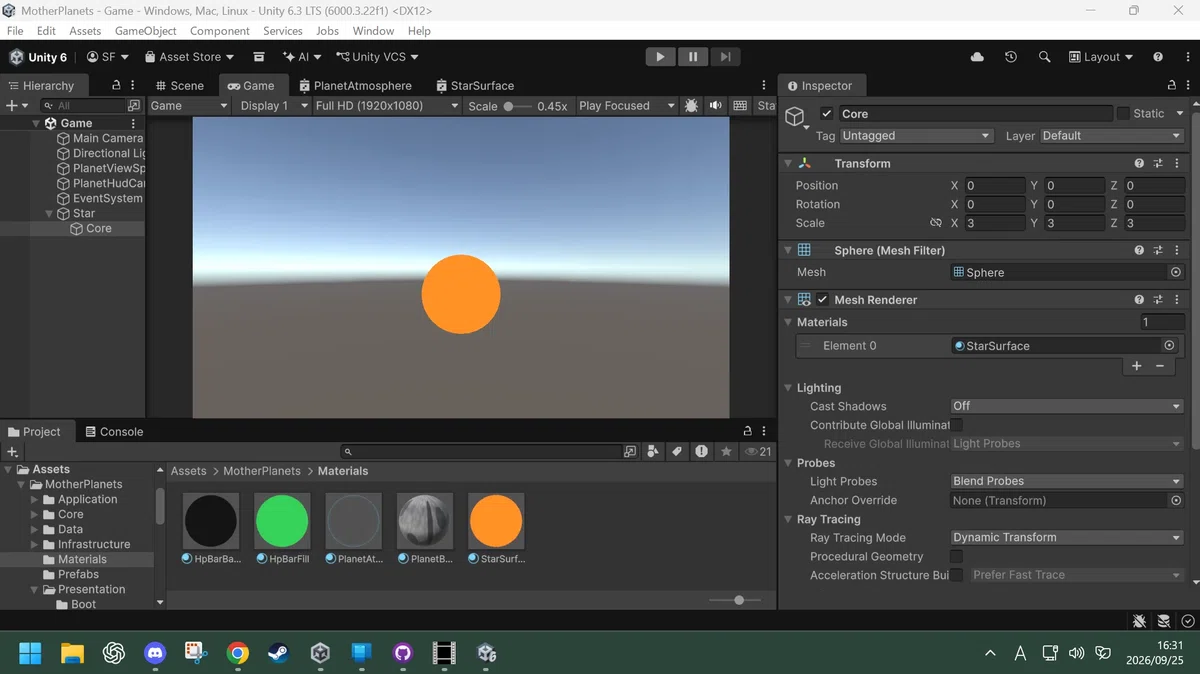
Task: Open the Undo History clock icon
Action: [x=1011, y=57]
